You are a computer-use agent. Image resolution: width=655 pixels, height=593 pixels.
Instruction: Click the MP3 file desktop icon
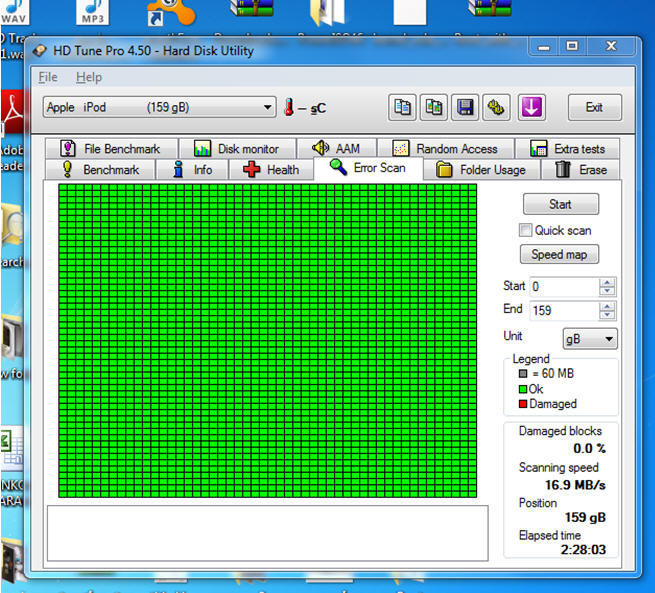click(x=92, y=14)
